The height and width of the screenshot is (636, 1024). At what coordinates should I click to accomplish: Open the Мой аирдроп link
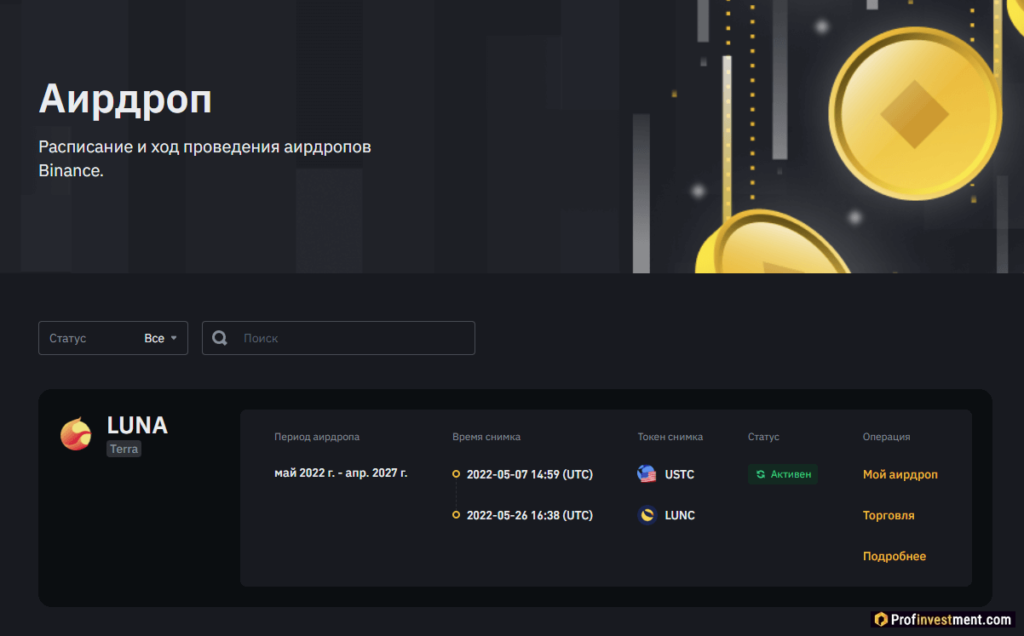tap(900, 474)
